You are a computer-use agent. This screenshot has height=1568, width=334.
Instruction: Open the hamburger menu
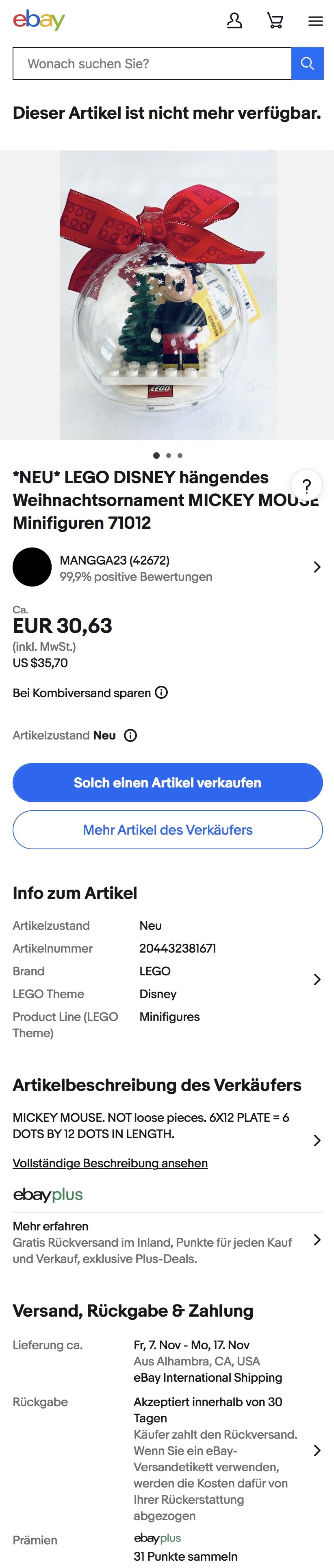[315, 21]
